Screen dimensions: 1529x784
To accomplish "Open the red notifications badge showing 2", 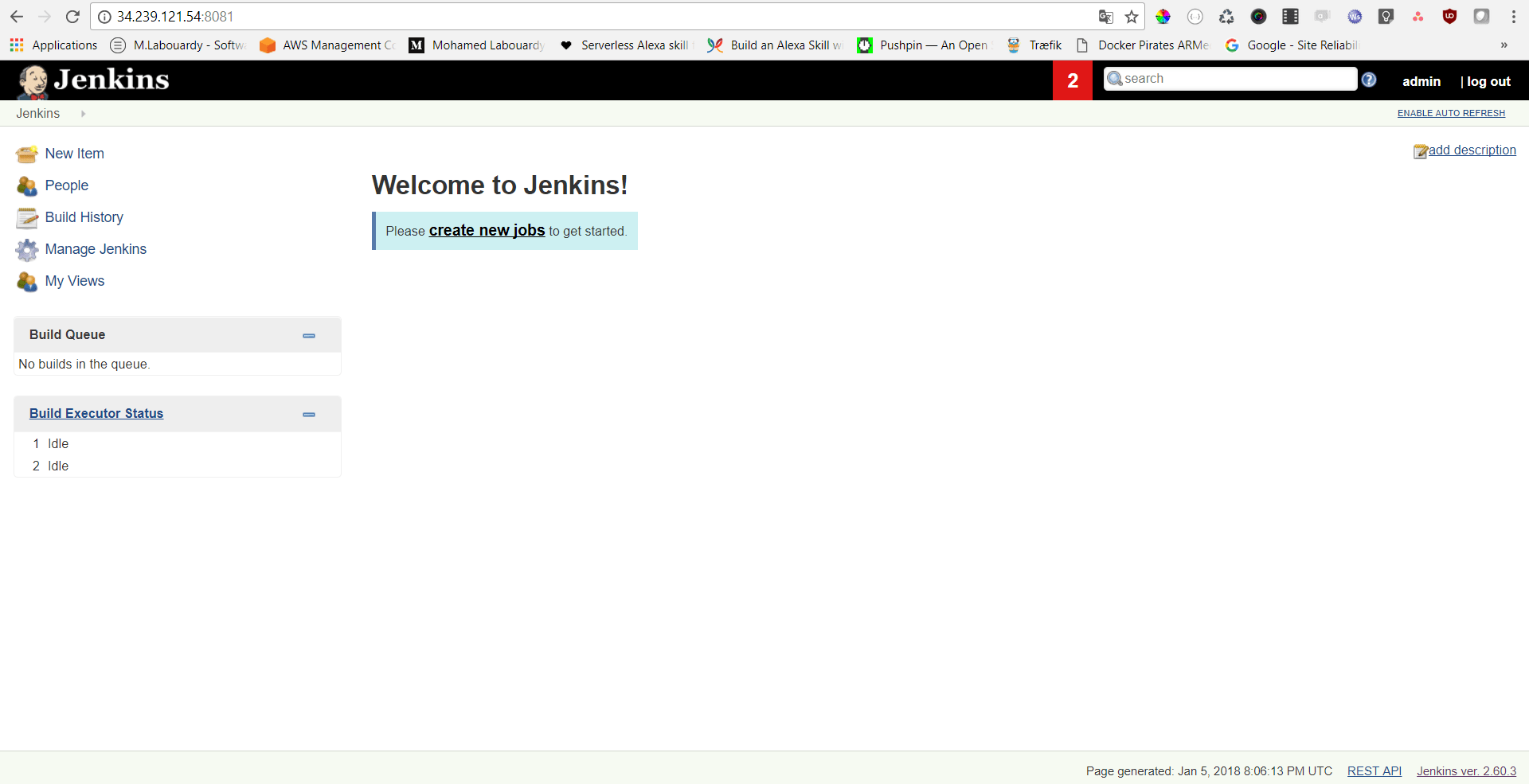I will click(x=1072, y=80).
